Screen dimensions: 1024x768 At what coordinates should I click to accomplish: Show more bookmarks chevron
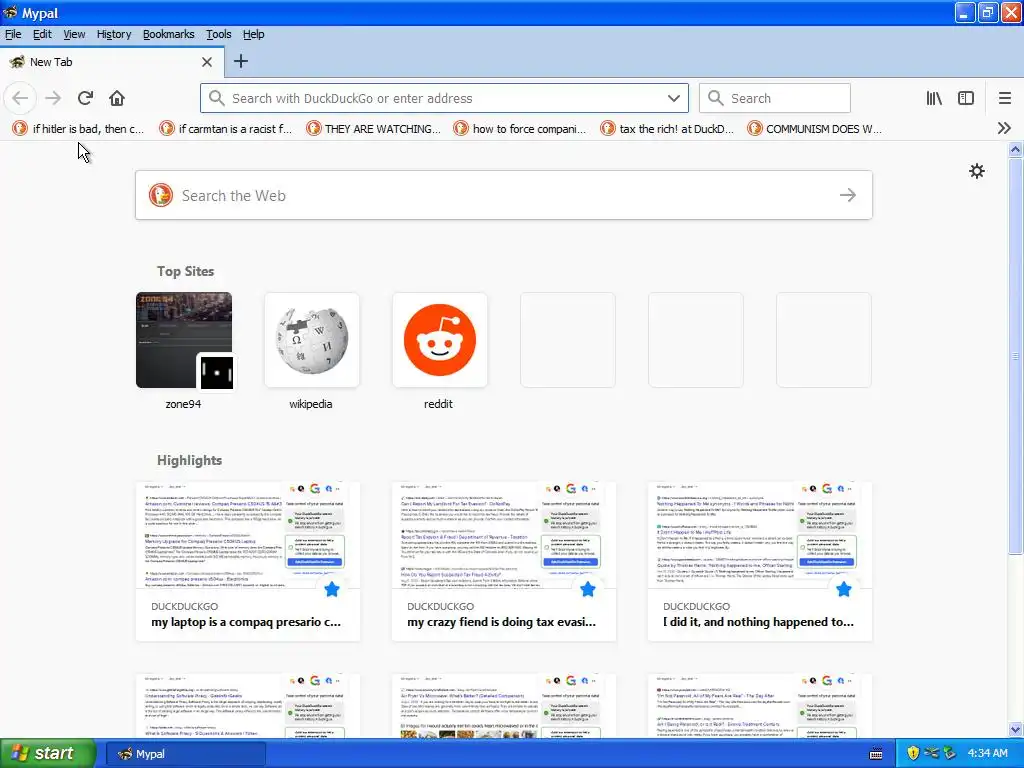1004,129
